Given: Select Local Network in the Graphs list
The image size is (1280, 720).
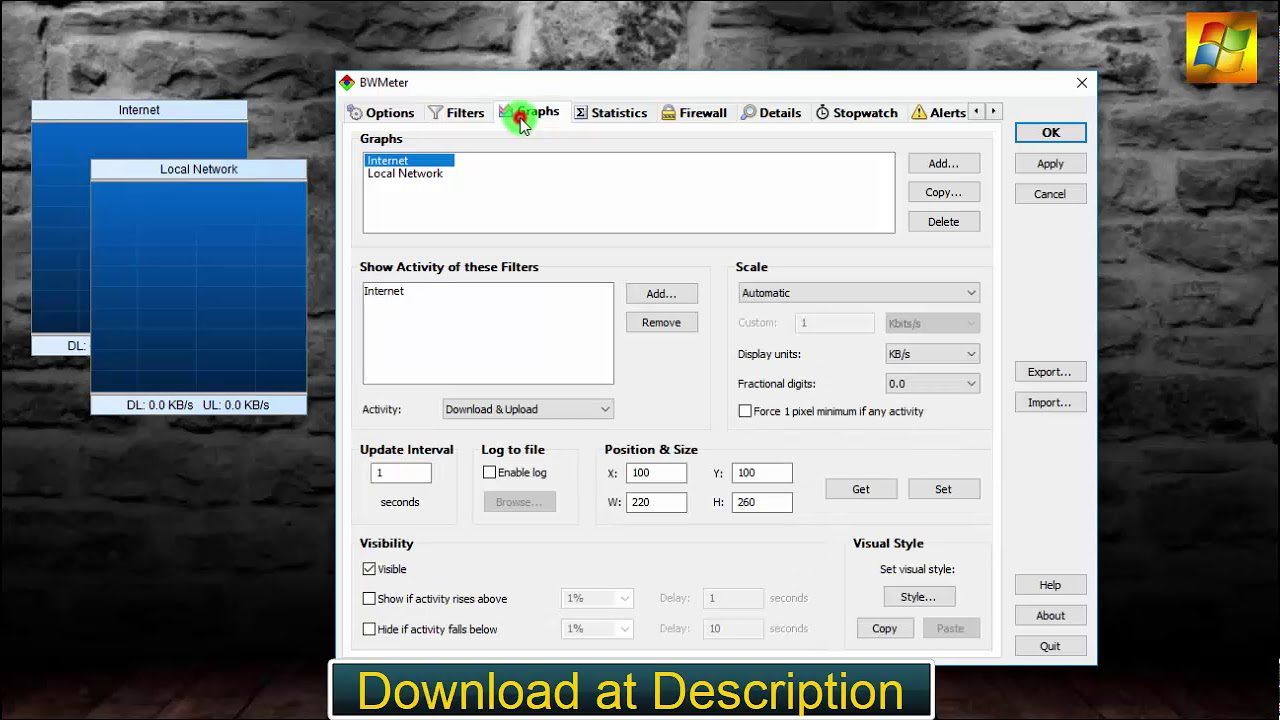Looking at the screenshot, I should point(405,174).
